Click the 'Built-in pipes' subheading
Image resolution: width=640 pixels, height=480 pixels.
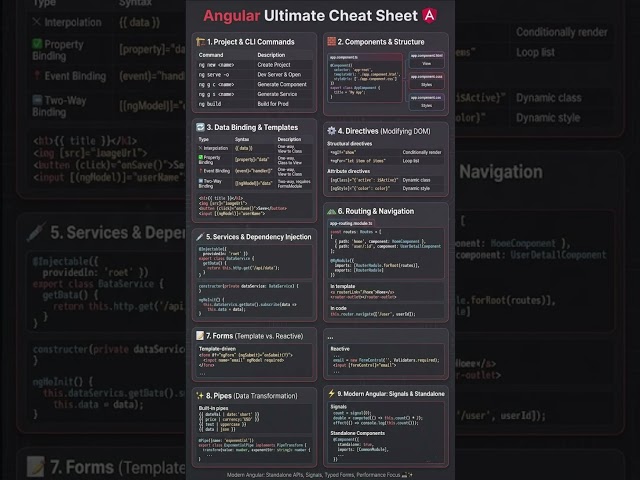click(x=213, y=408)
